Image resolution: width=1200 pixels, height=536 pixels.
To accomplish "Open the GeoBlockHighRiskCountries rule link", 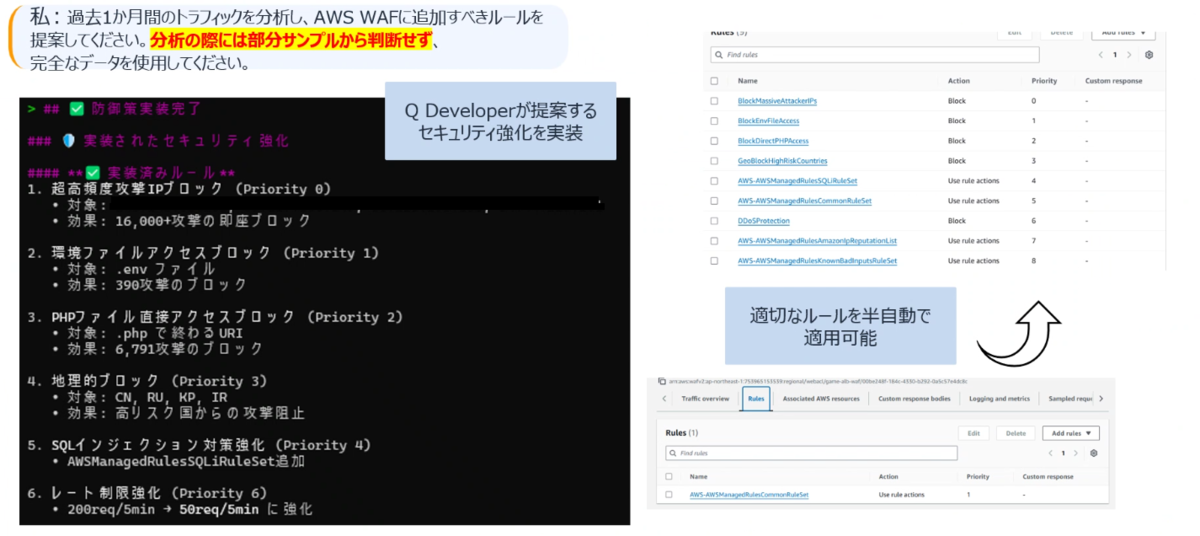I will 782,161.
